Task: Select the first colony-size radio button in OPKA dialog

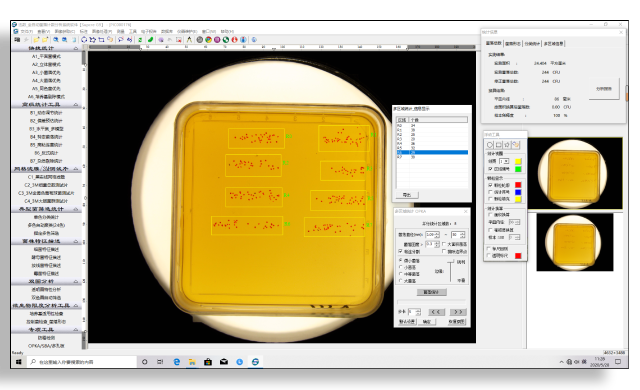Action: (400, 260)
